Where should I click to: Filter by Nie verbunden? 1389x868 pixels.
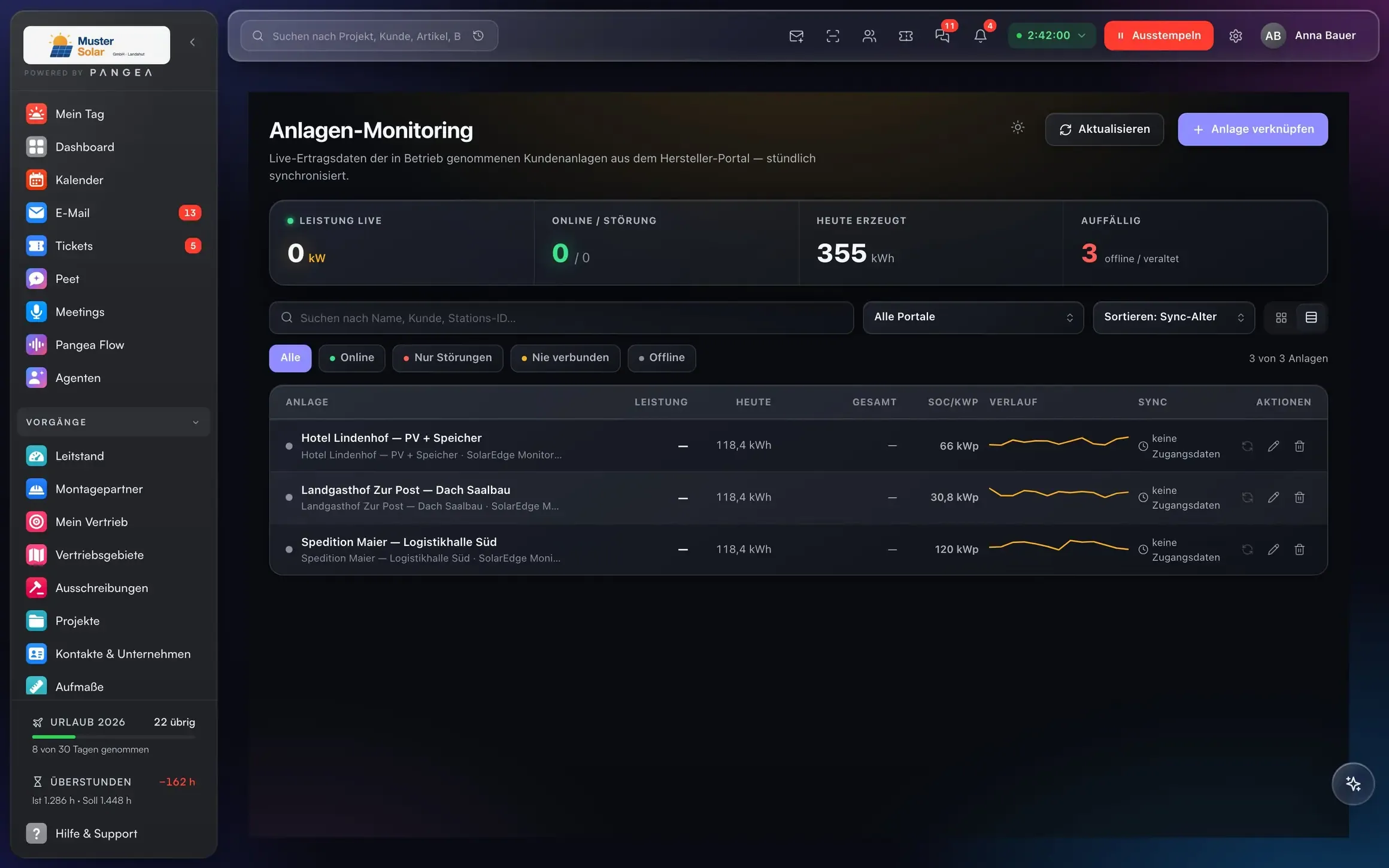coord(565,358)
